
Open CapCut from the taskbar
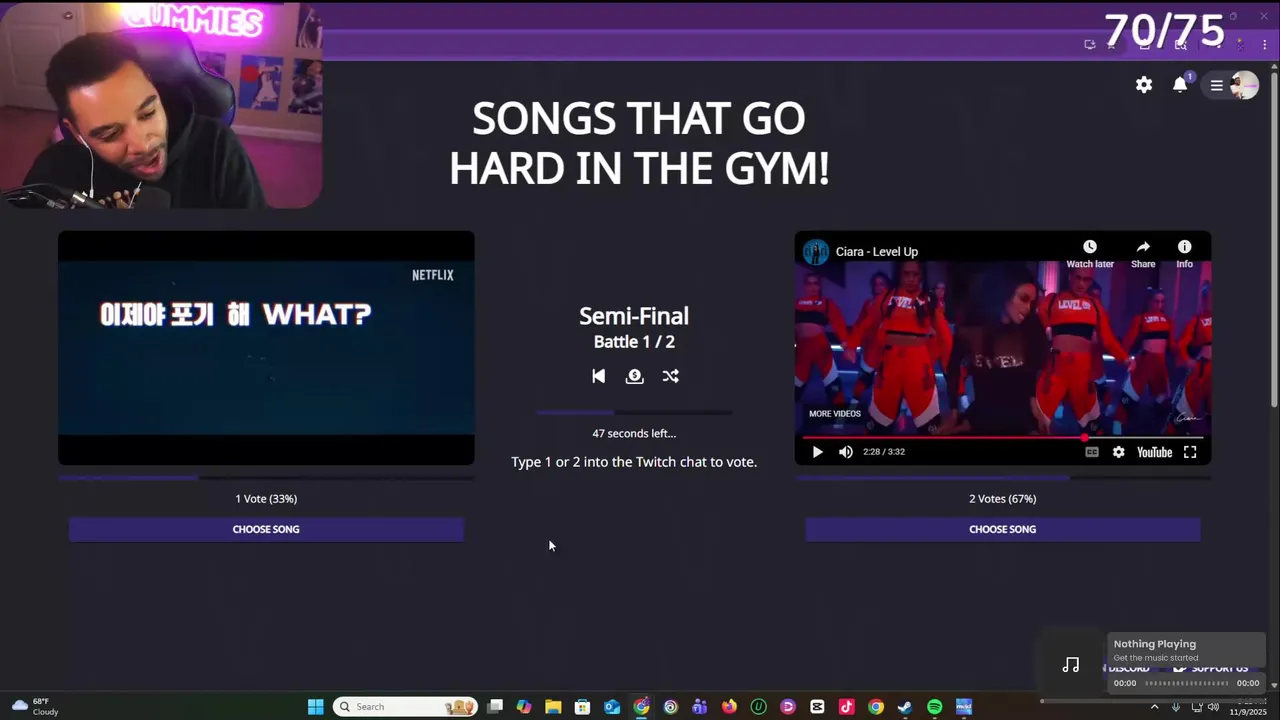817,707
